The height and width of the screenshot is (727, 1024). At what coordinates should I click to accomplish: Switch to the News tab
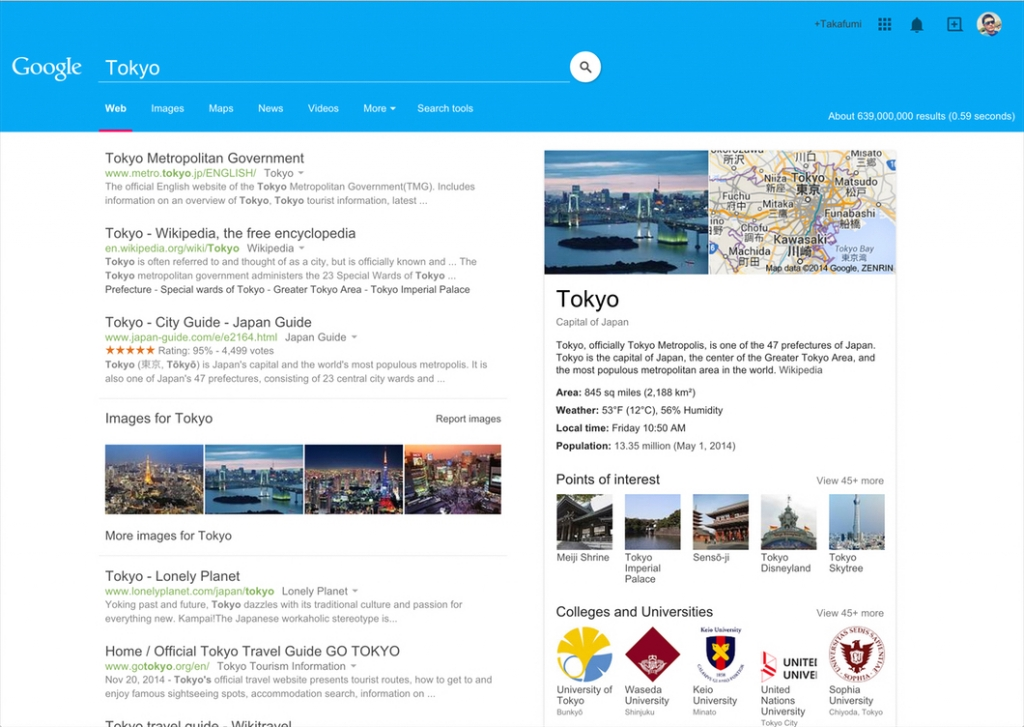pyautogui.click(x=270, y=108)
